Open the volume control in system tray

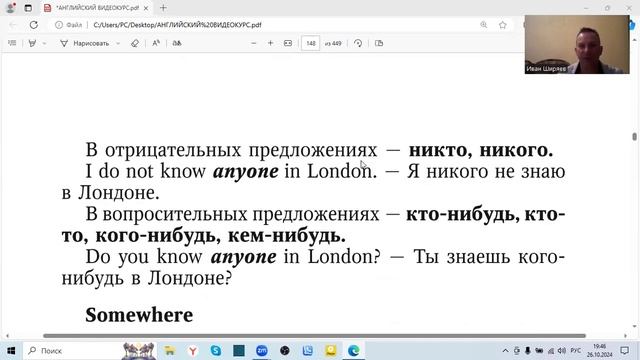pyautogui.click(x=562, y=351)
